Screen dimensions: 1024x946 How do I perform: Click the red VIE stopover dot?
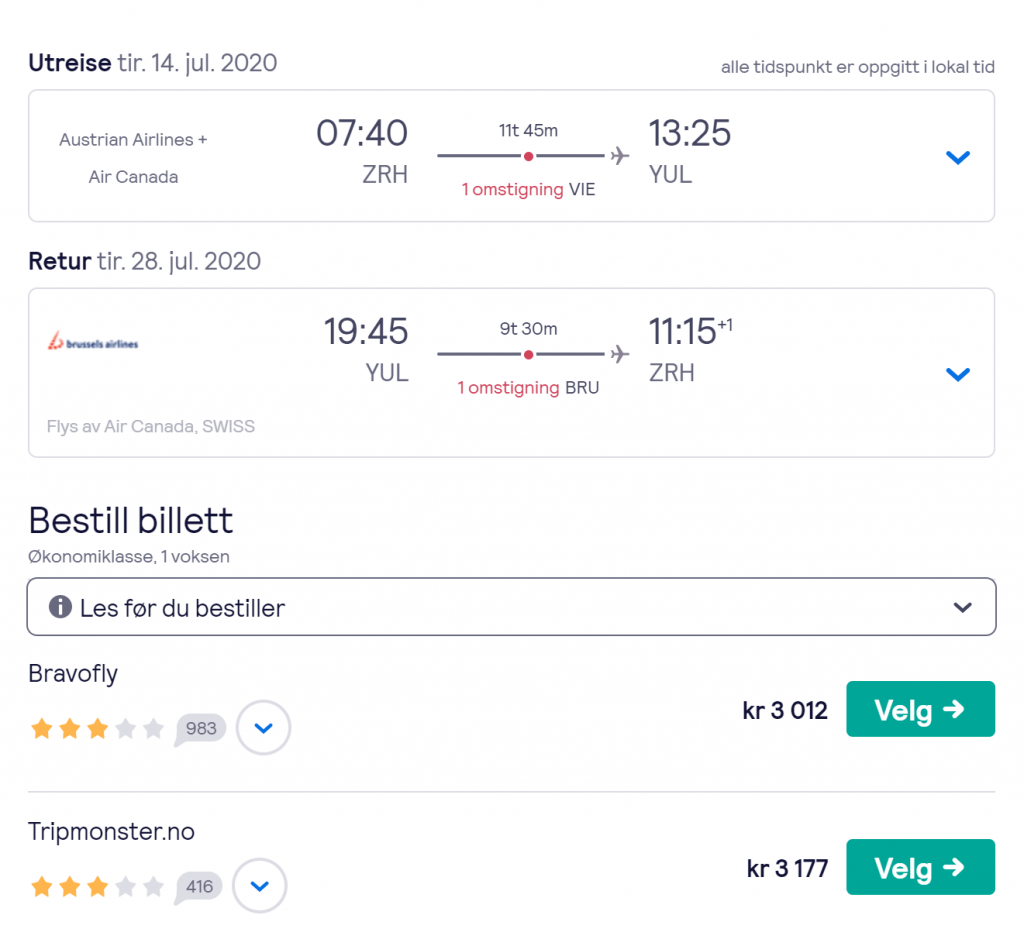pos(528,156)
